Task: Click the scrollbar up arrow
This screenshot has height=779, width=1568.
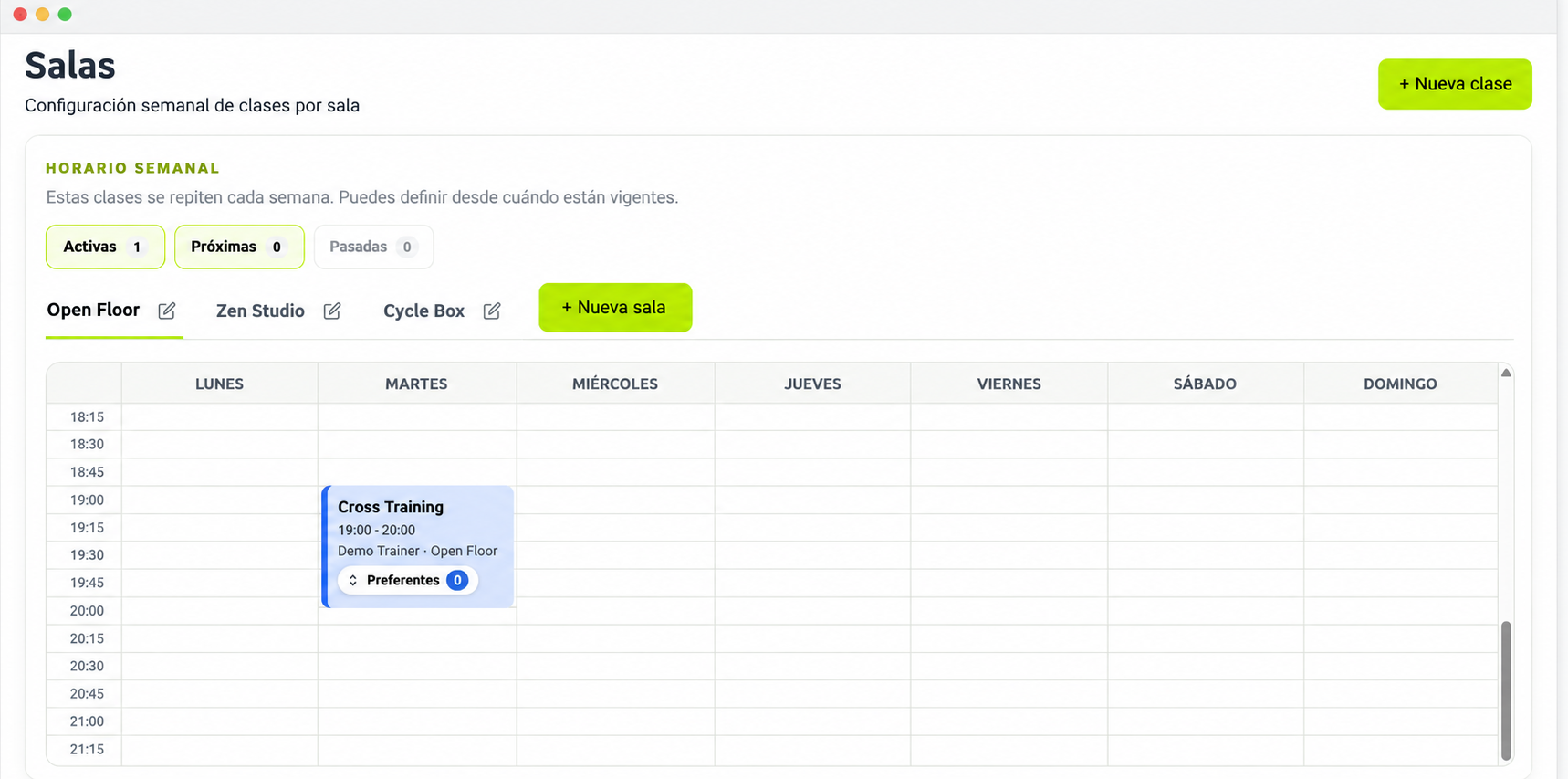Action: click(x=1506, y=373)
